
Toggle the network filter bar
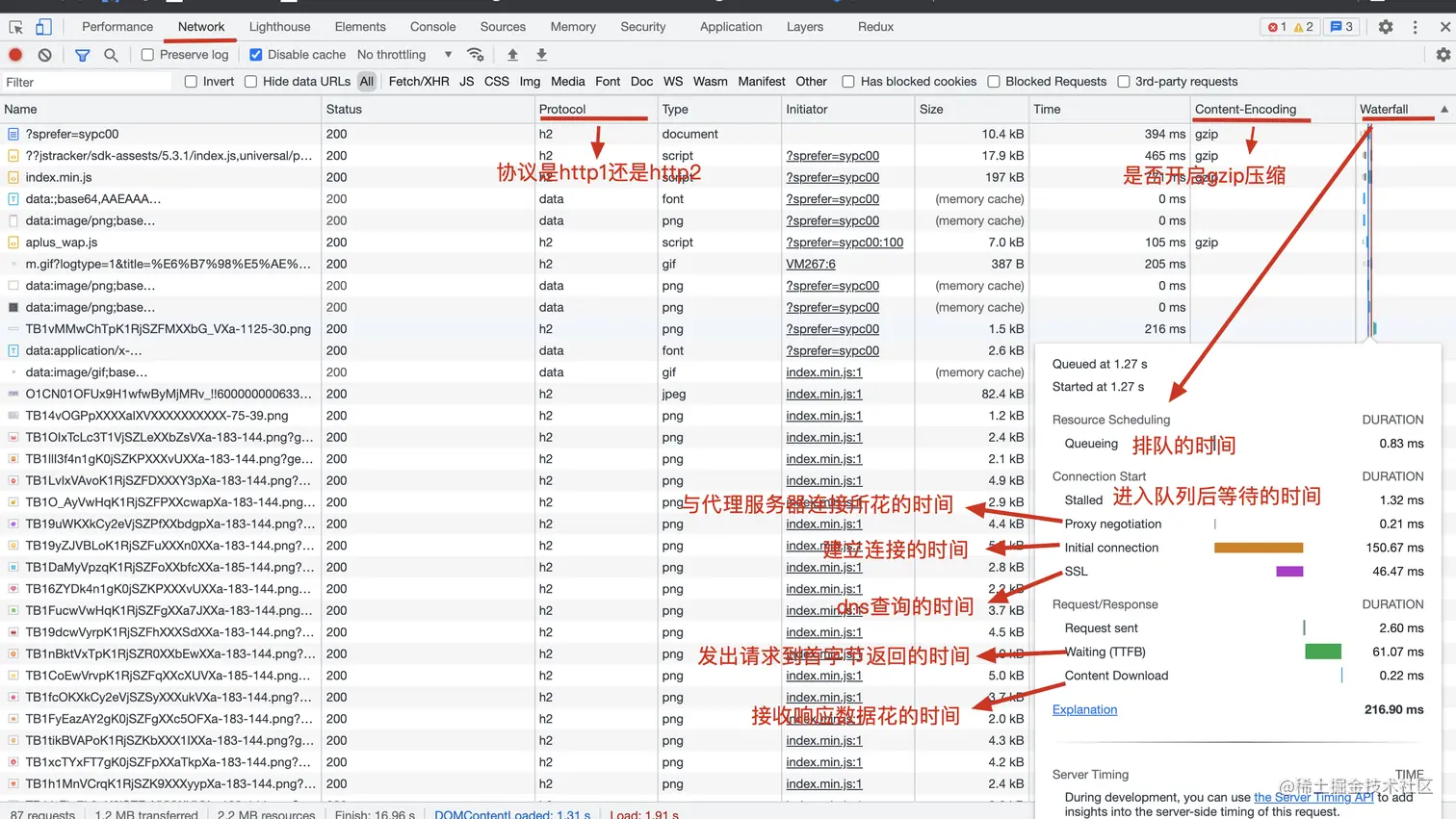coord(82,55)
